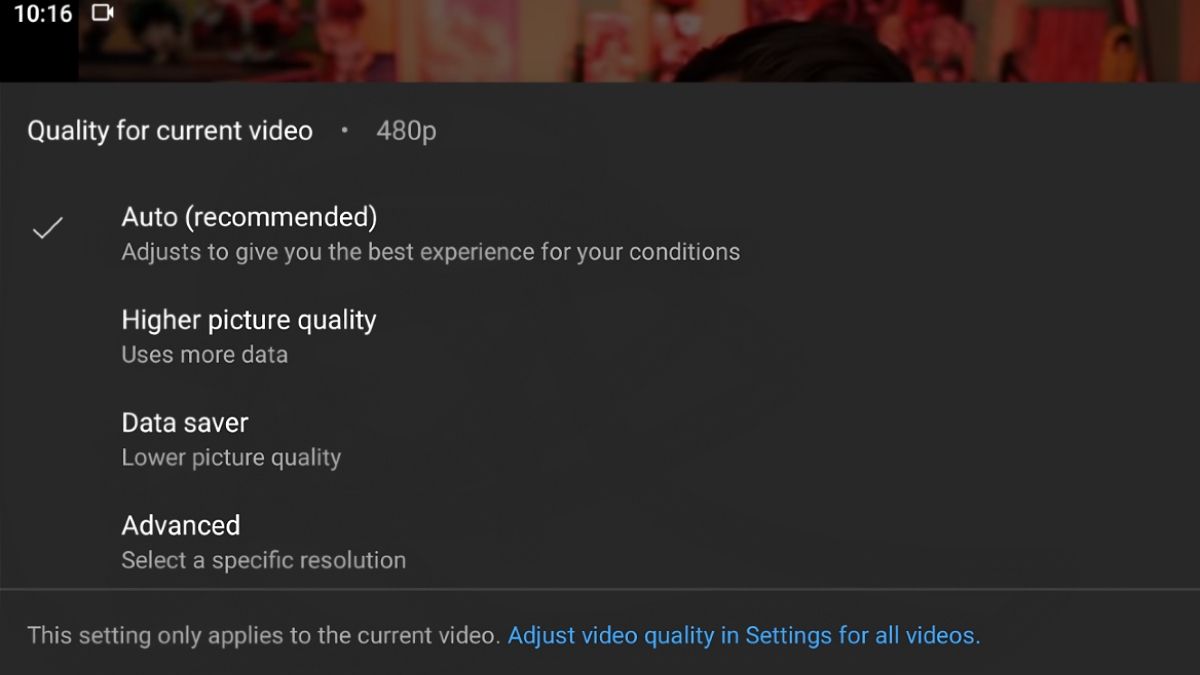Tap the Lower picture quality description
1200x675 pixels.
231,457
